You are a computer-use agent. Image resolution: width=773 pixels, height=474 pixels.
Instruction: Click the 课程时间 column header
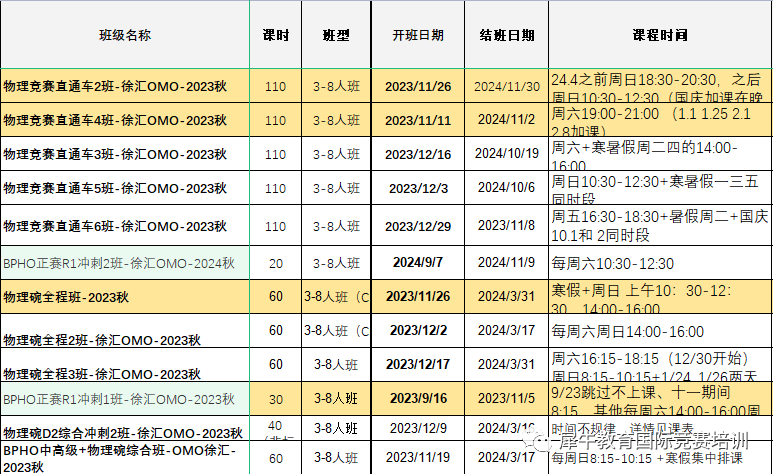660,35
